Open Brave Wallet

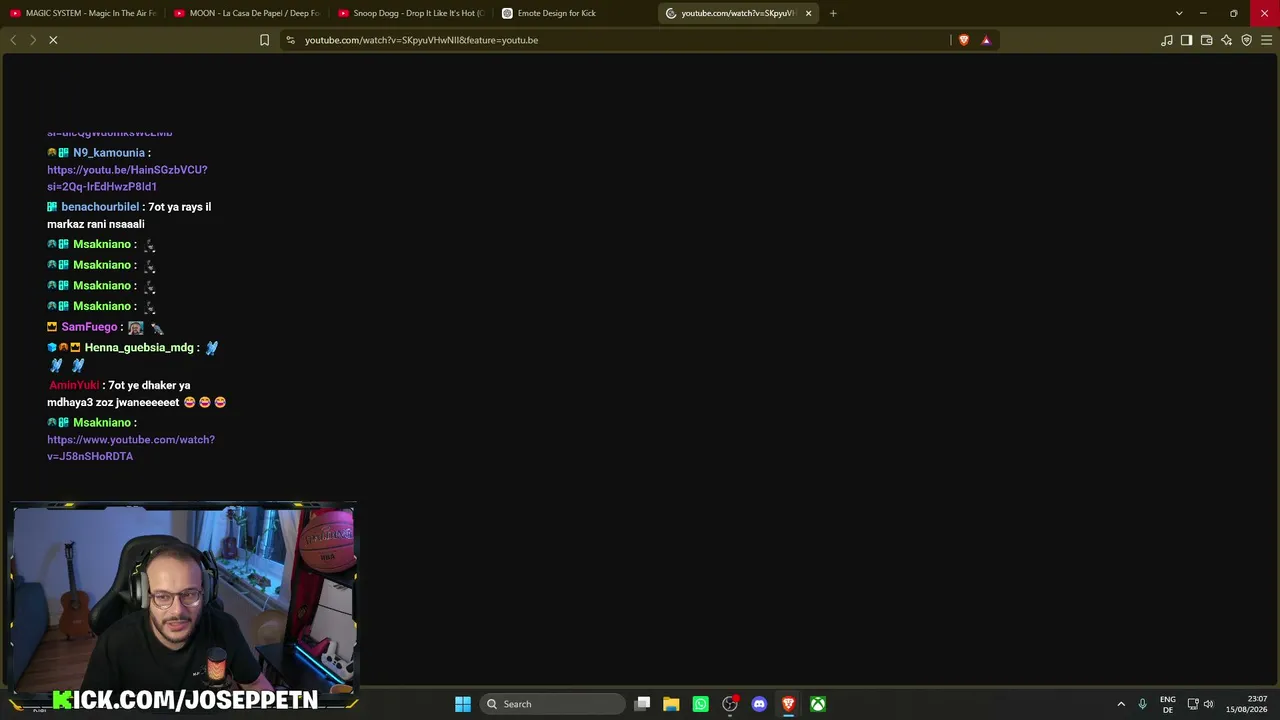[x=1206, y=40]
